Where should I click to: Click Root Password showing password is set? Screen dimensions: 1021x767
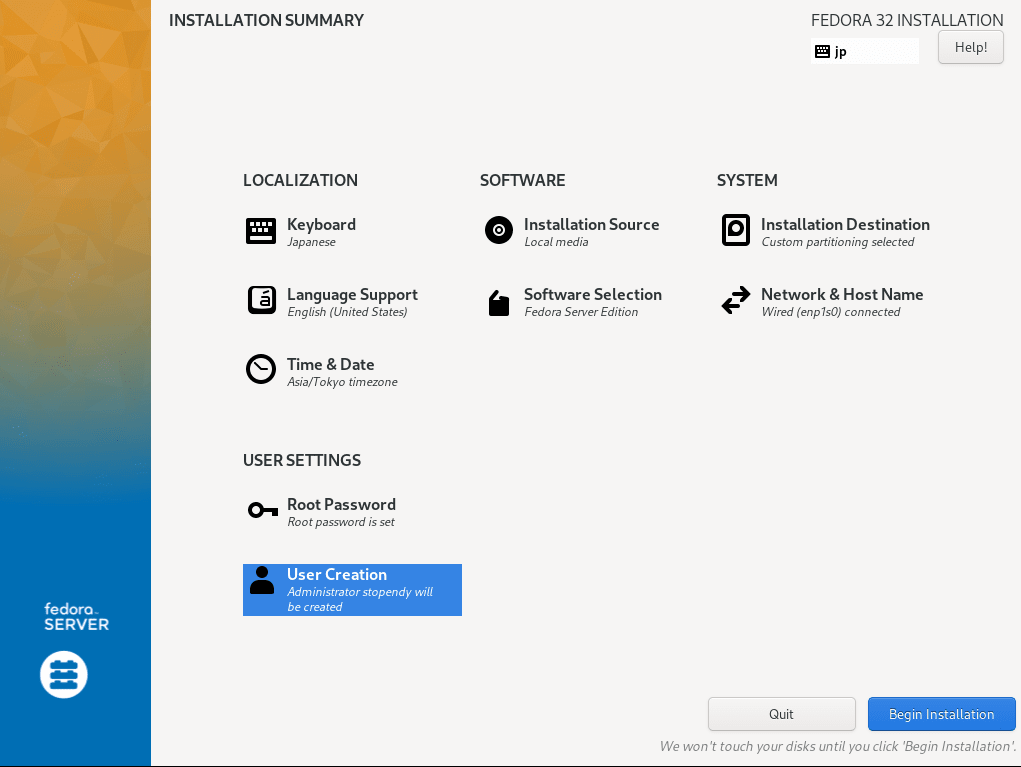coord(341,511)
